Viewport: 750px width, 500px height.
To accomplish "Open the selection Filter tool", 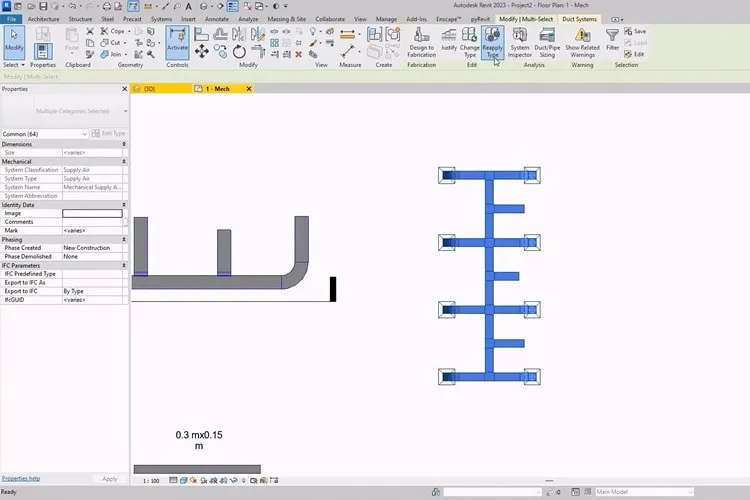I will click(x=612, y=39).
